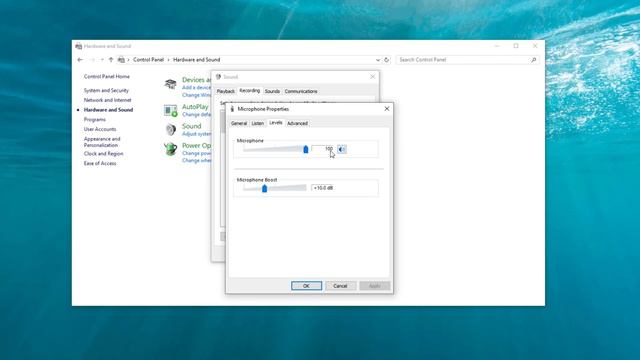Viewport: 640px width, 360px height.
Task: Switch to the Listen tab in Microphone Properties
Action: (x=258, y=123)
